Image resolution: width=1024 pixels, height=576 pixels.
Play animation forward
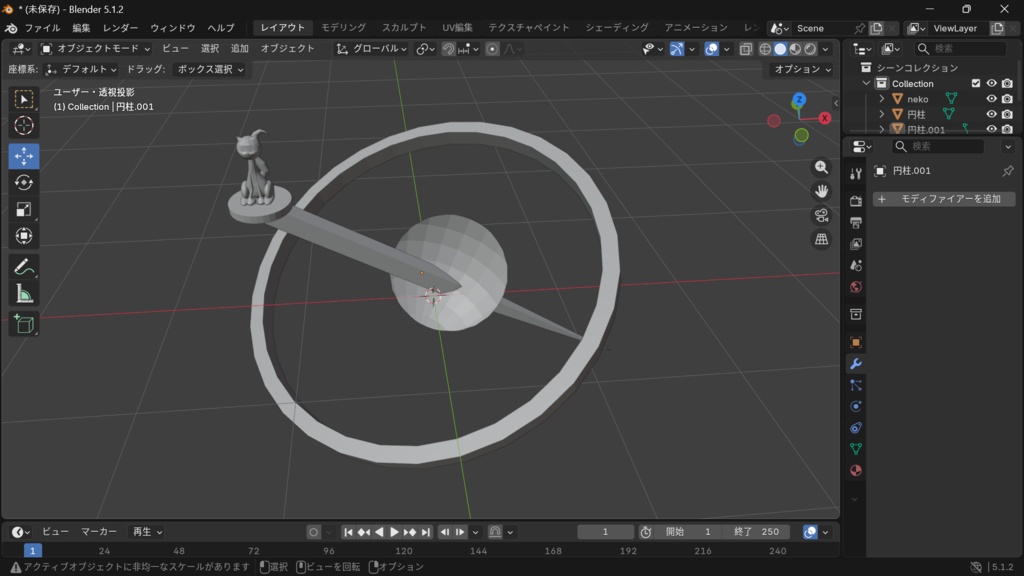tap(394, 532)
